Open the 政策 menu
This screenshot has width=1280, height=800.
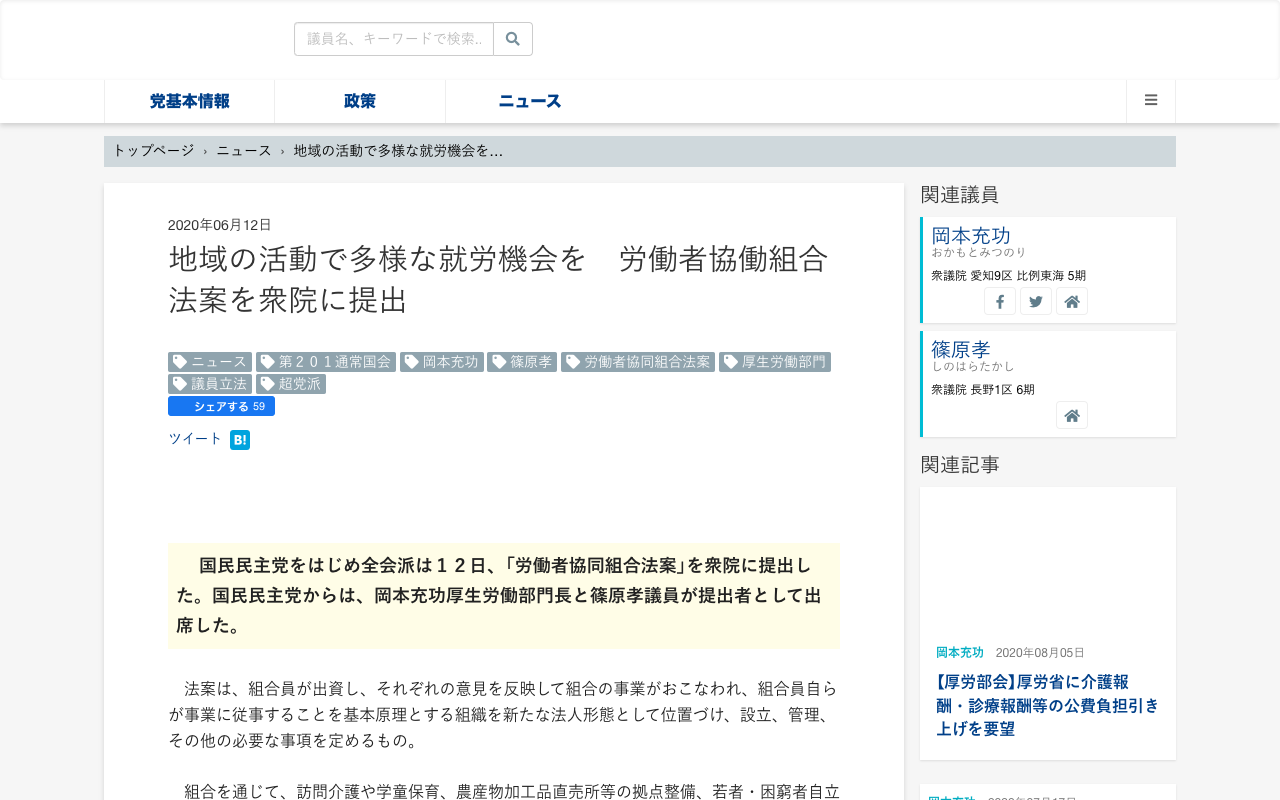point(360,101)
